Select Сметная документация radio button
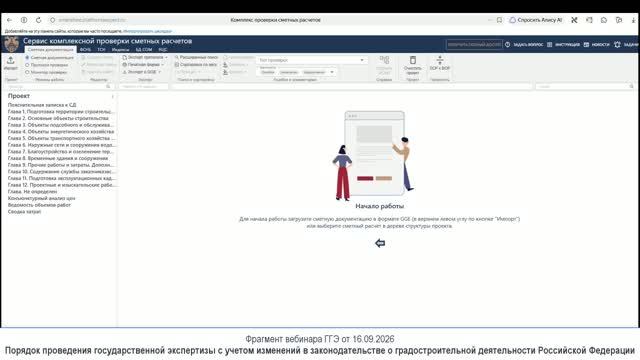Viewport: 640px width, 360px height. point(27,58)
